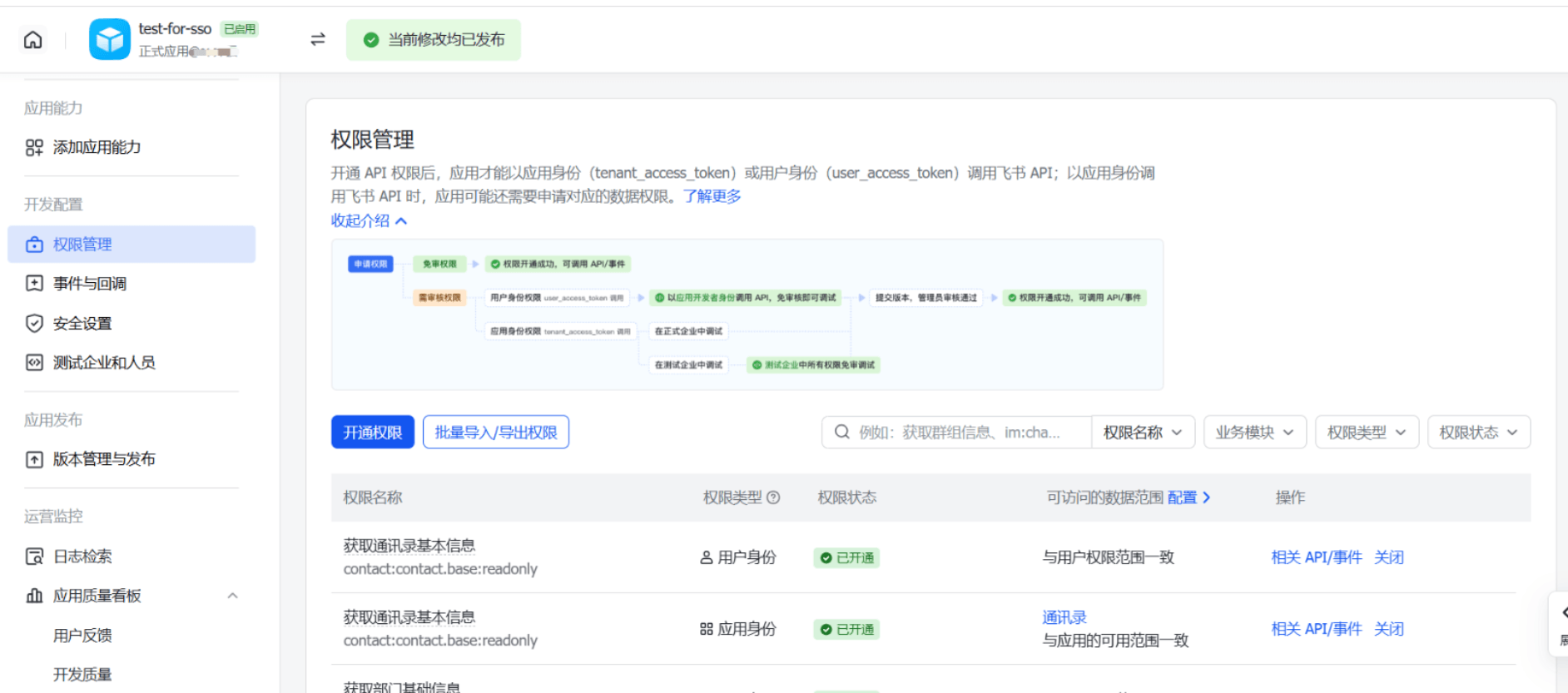This screenshot has width=1568, height=693.
Task: Click the 了解更多 link
Action: point(712,196)
